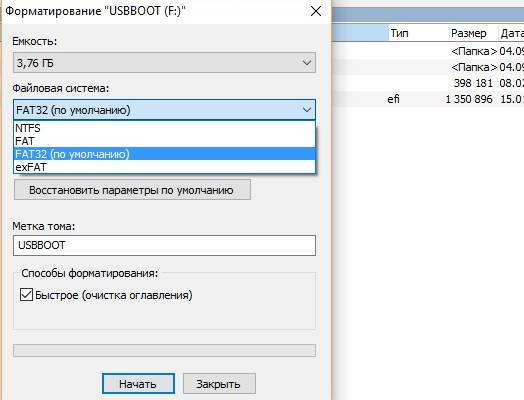Click the Дата column header
Image resolution: width=524 pixels, height=400 pixels.
point(511,33)
